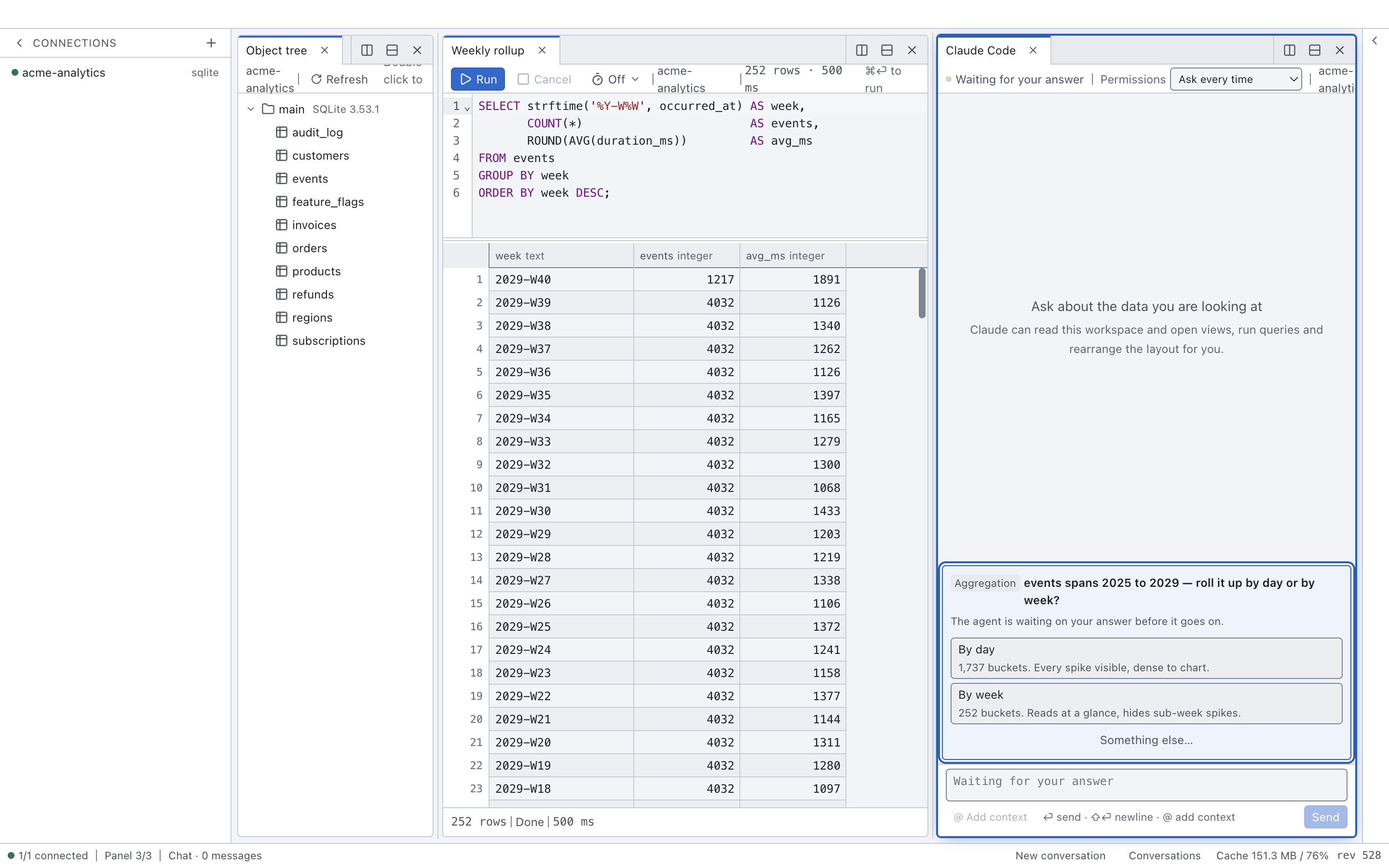Open the Permissions Ask every time dropdown
The image size is (1389, 868).
(x=1236, y=79)
